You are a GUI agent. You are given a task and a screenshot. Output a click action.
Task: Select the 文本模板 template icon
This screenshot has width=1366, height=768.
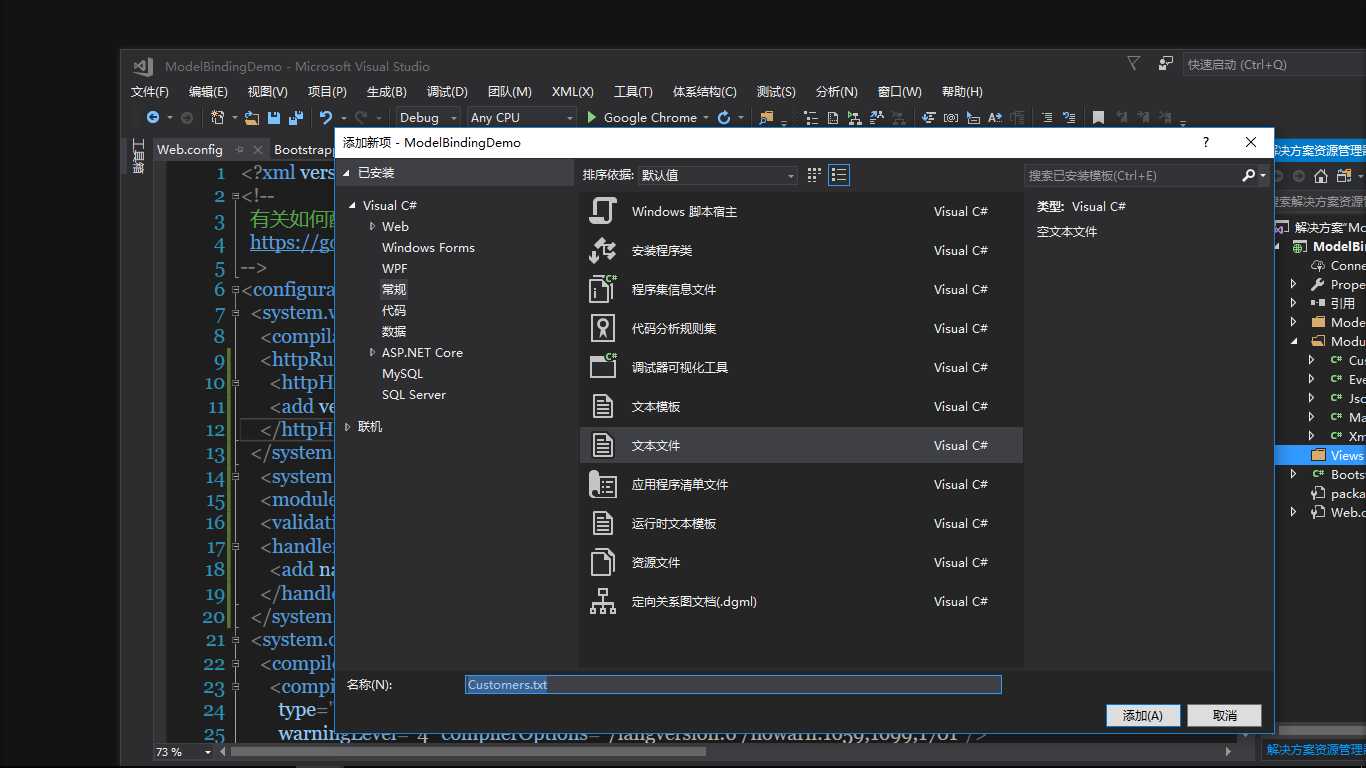coord(603,406)
